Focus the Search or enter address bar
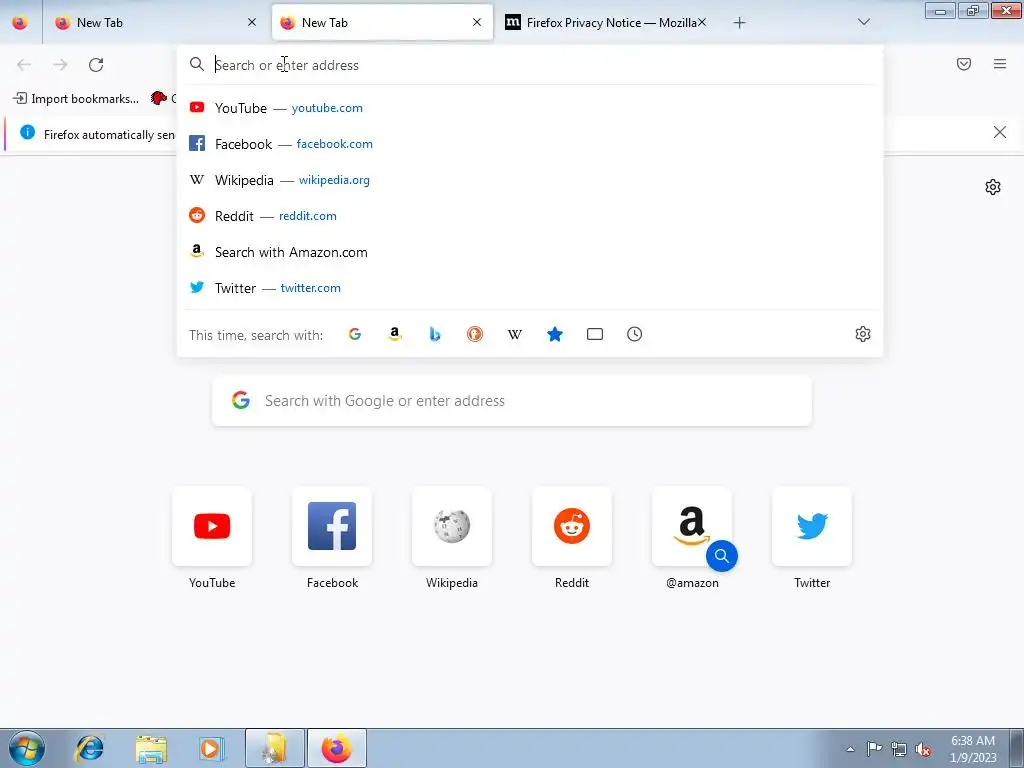 530,65
